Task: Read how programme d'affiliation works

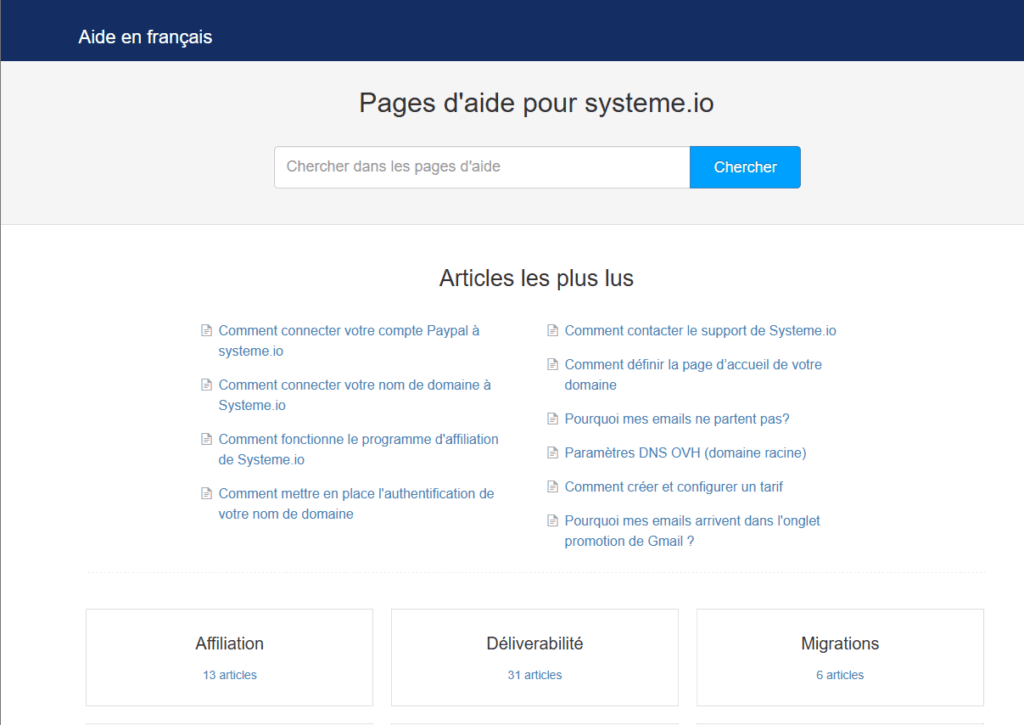Action: pyautogui.click(x=358, y=449)
